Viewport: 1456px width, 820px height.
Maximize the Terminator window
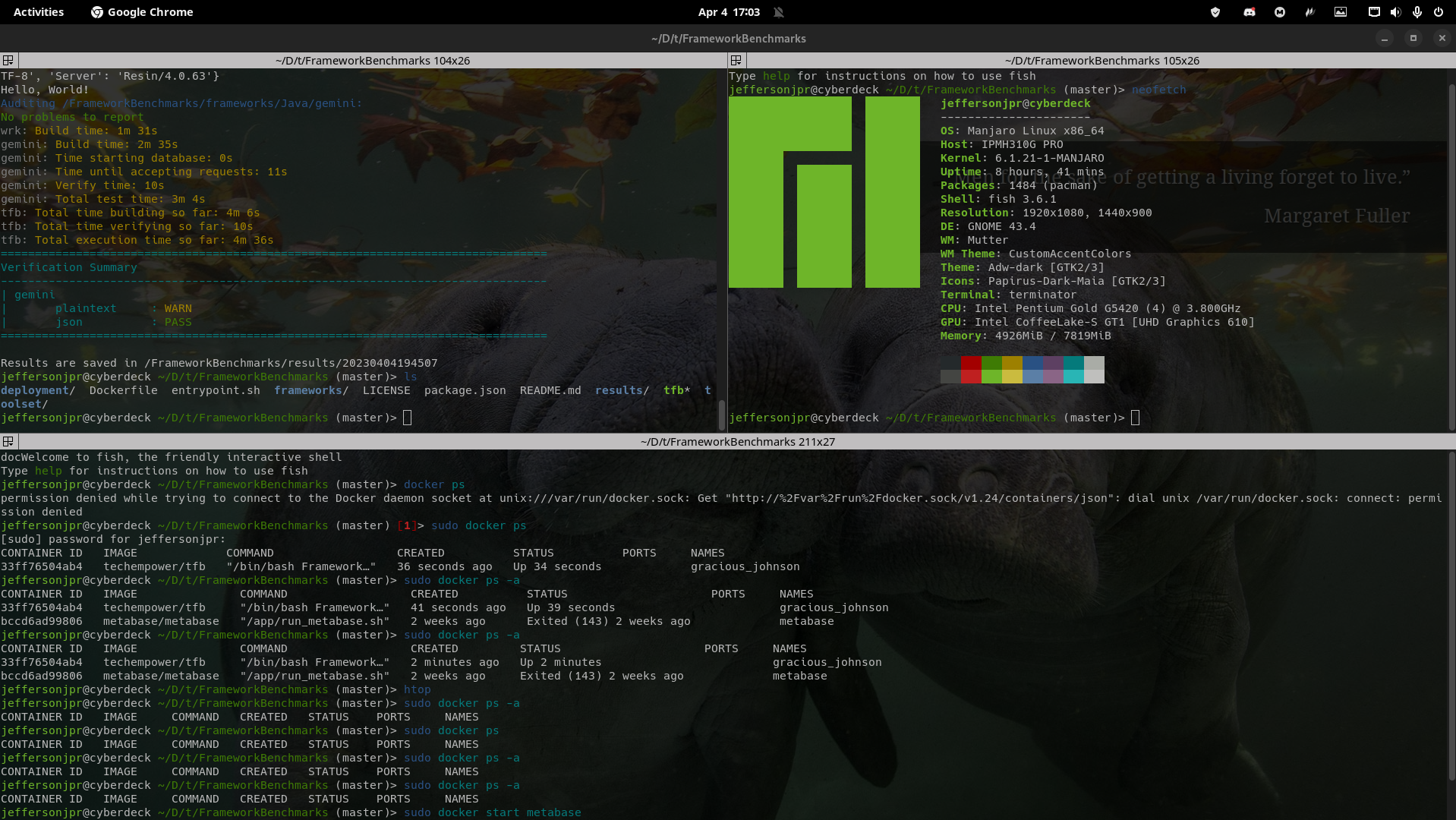(x=1413, y=38)
